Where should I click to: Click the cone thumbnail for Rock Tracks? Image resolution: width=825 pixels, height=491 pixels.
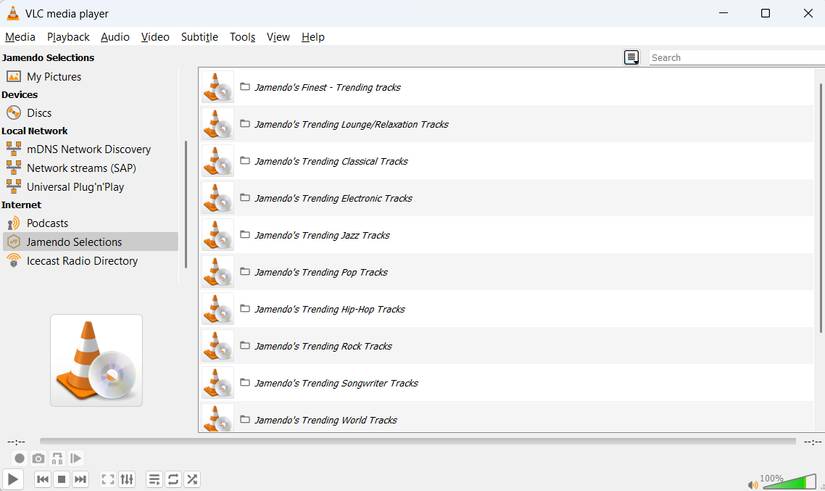(217, 346)
